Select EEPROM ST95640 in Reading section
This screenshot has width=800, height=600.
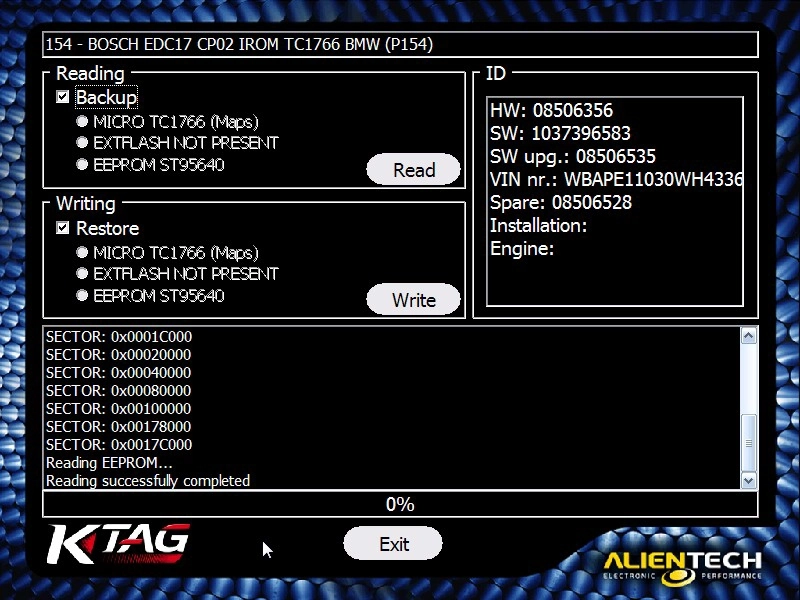click(x=82, y=164)
